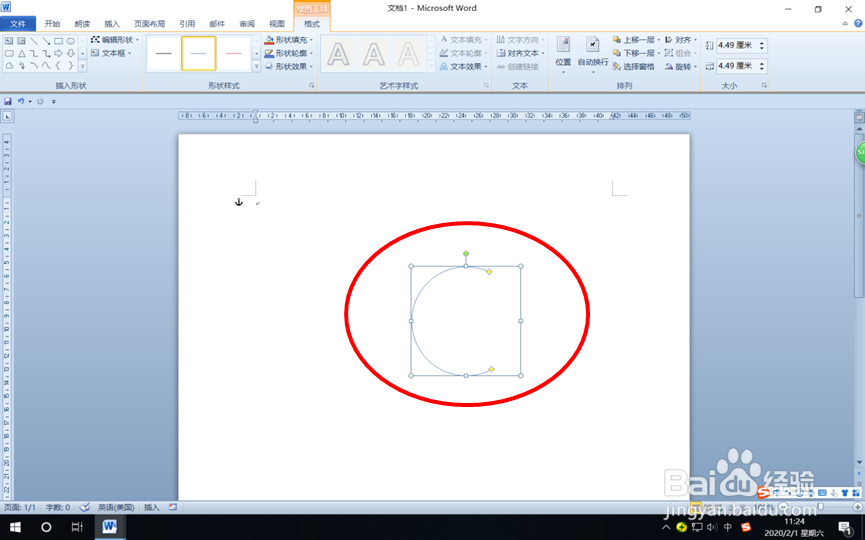Open the 选择窗格 selection pane

coord(633,67)
